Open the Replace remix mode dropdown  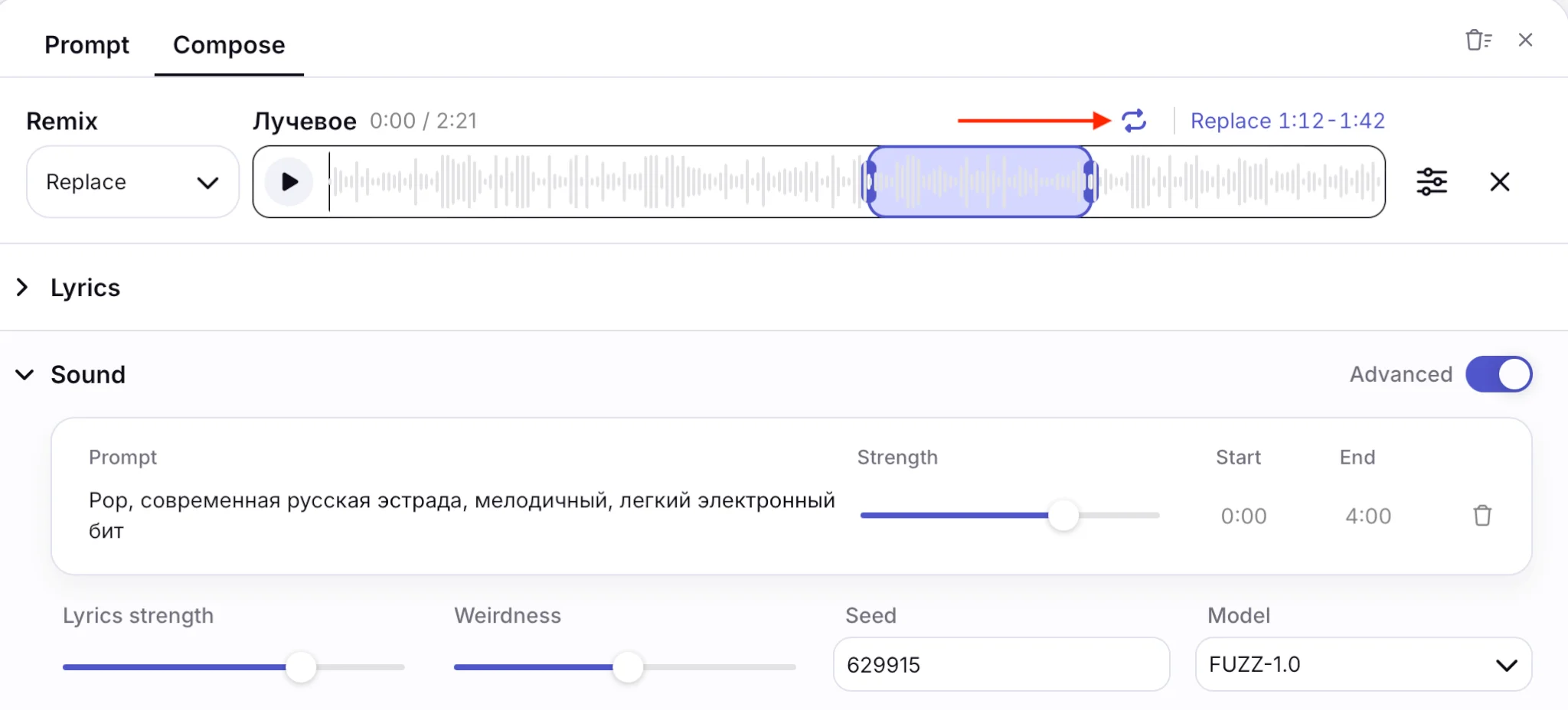pos(132,182)
